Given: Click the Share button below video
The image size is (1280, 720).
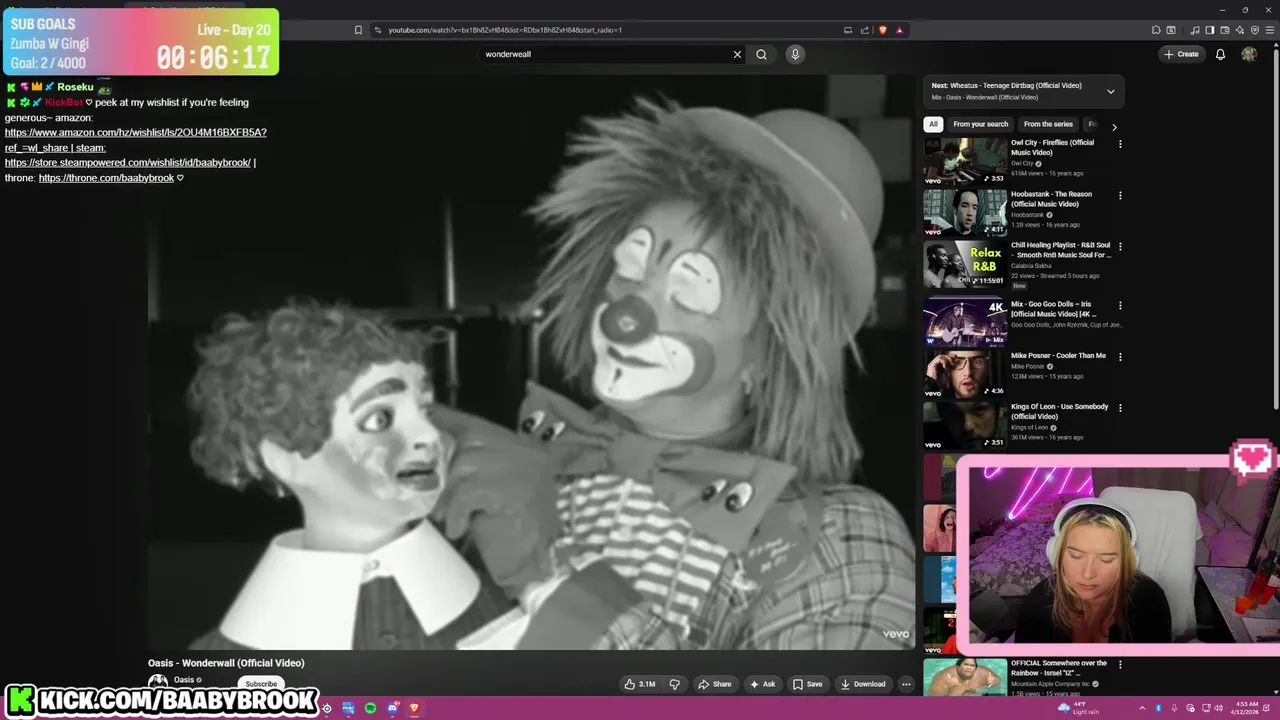Looking at the screenshot, I should pyautogui.click(x=715, y=684).
